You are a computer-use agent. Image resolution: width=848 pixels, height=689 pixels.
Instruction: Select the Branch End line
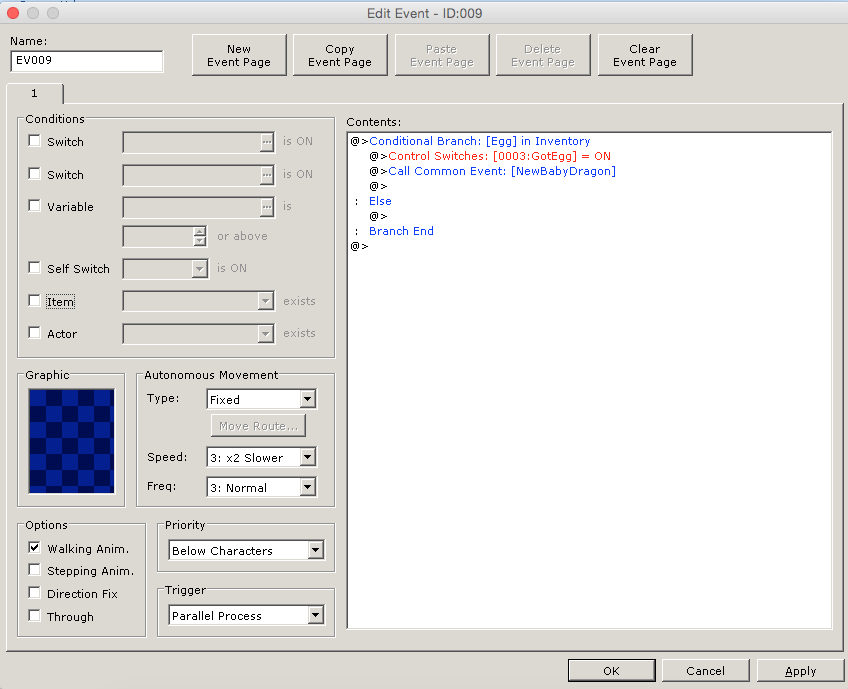click(x=401, y=231)
